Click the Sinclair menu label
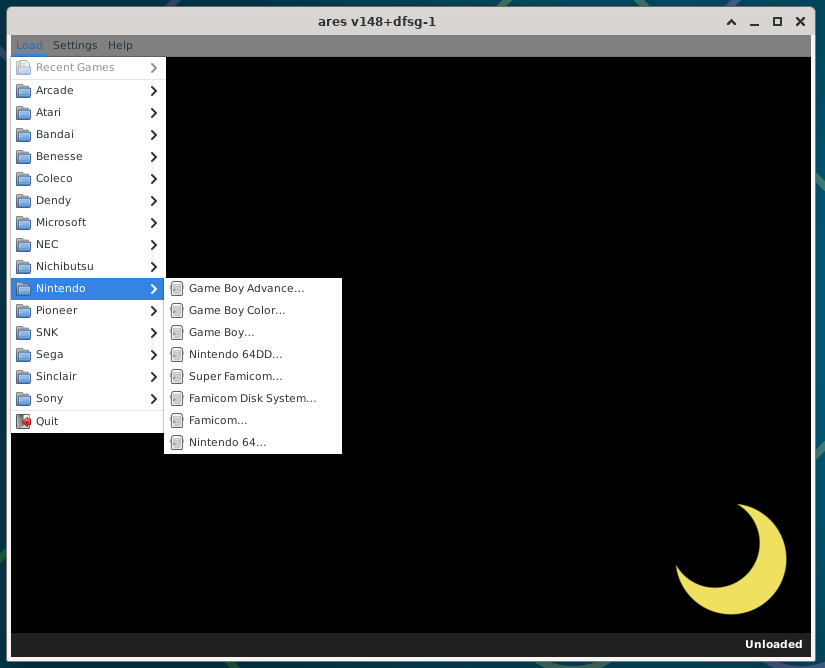 pyautogui.click(x=56, y=377)
